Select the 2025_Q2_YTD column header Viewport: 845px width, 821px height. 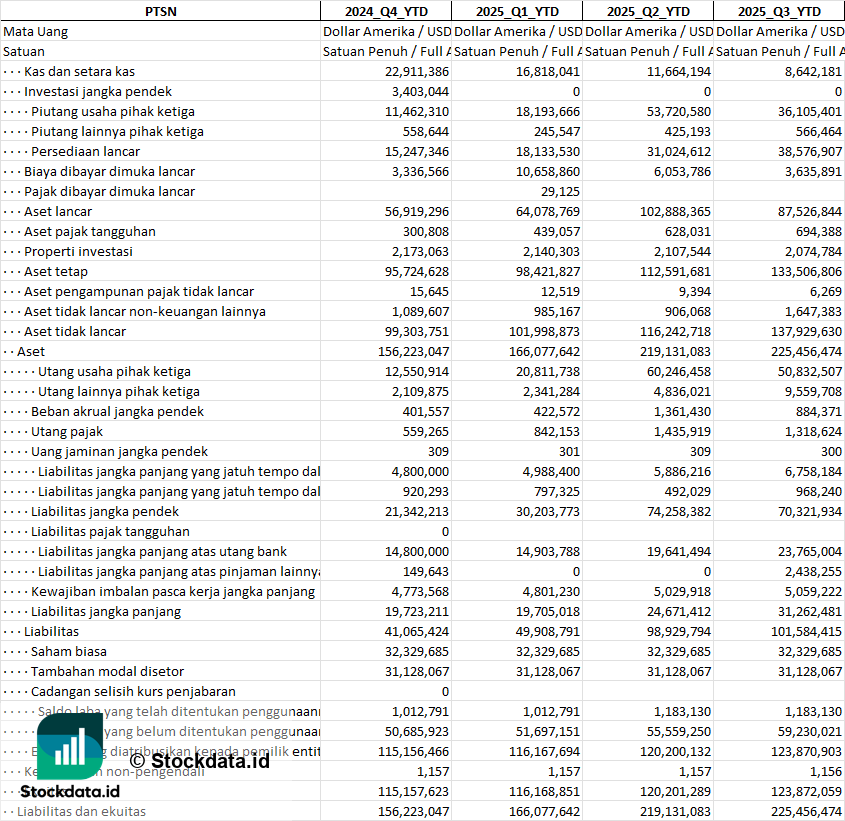coord(648,11)
